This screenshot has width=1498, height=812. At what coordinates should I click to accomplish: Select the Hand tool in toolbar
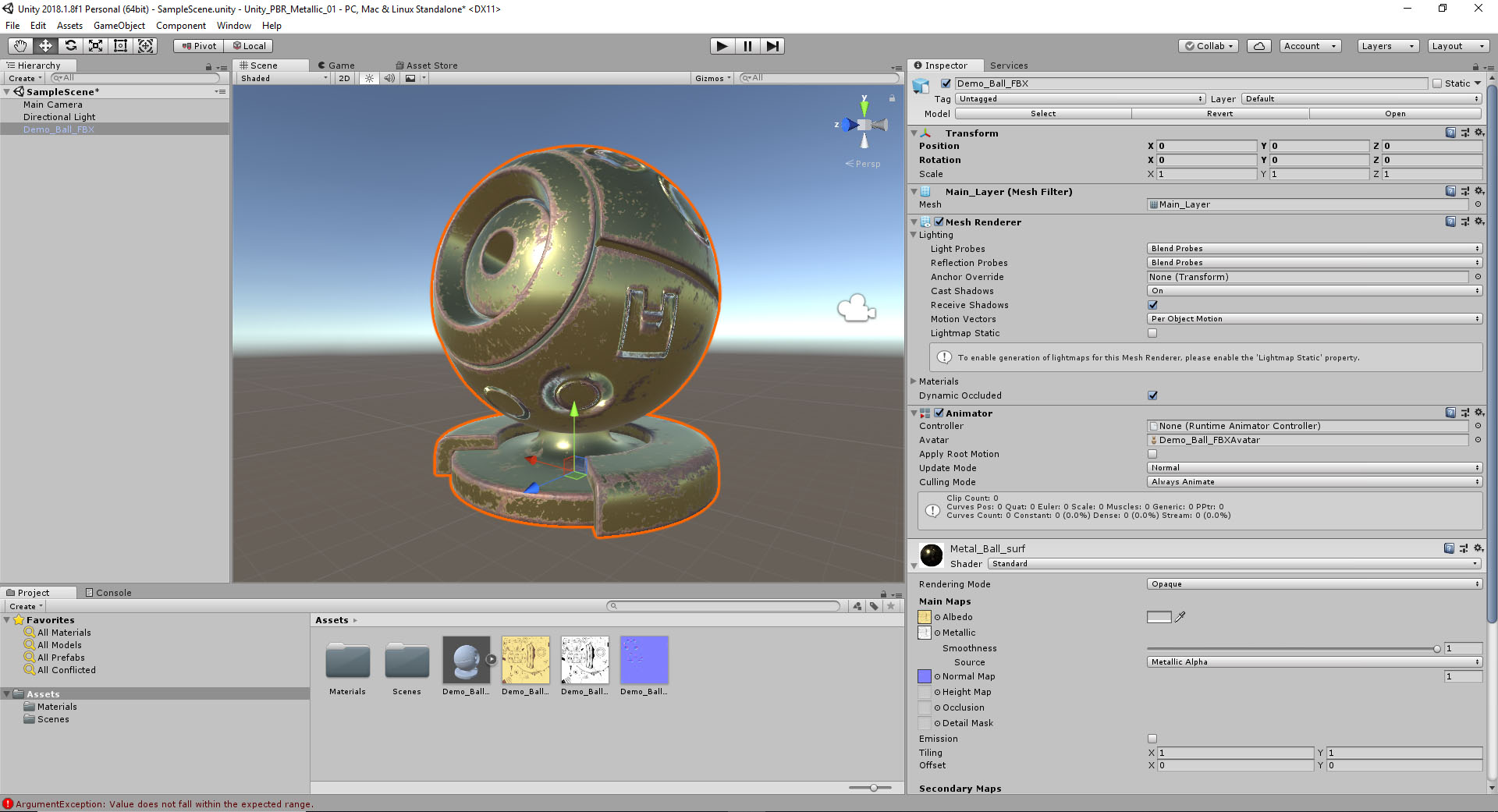pyautogui.click(x=20, y=46)
